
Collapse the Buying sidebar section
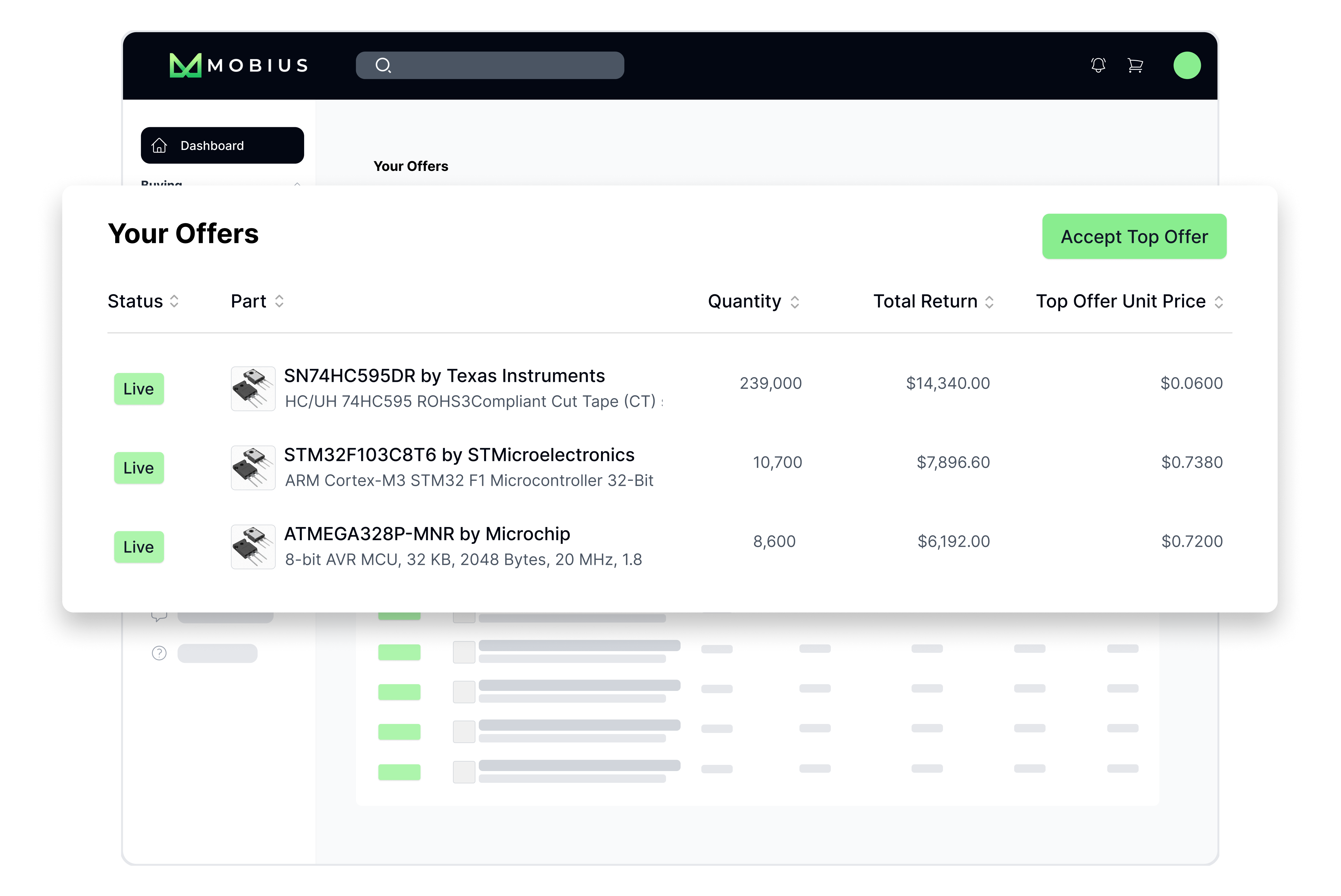[297, 184]
